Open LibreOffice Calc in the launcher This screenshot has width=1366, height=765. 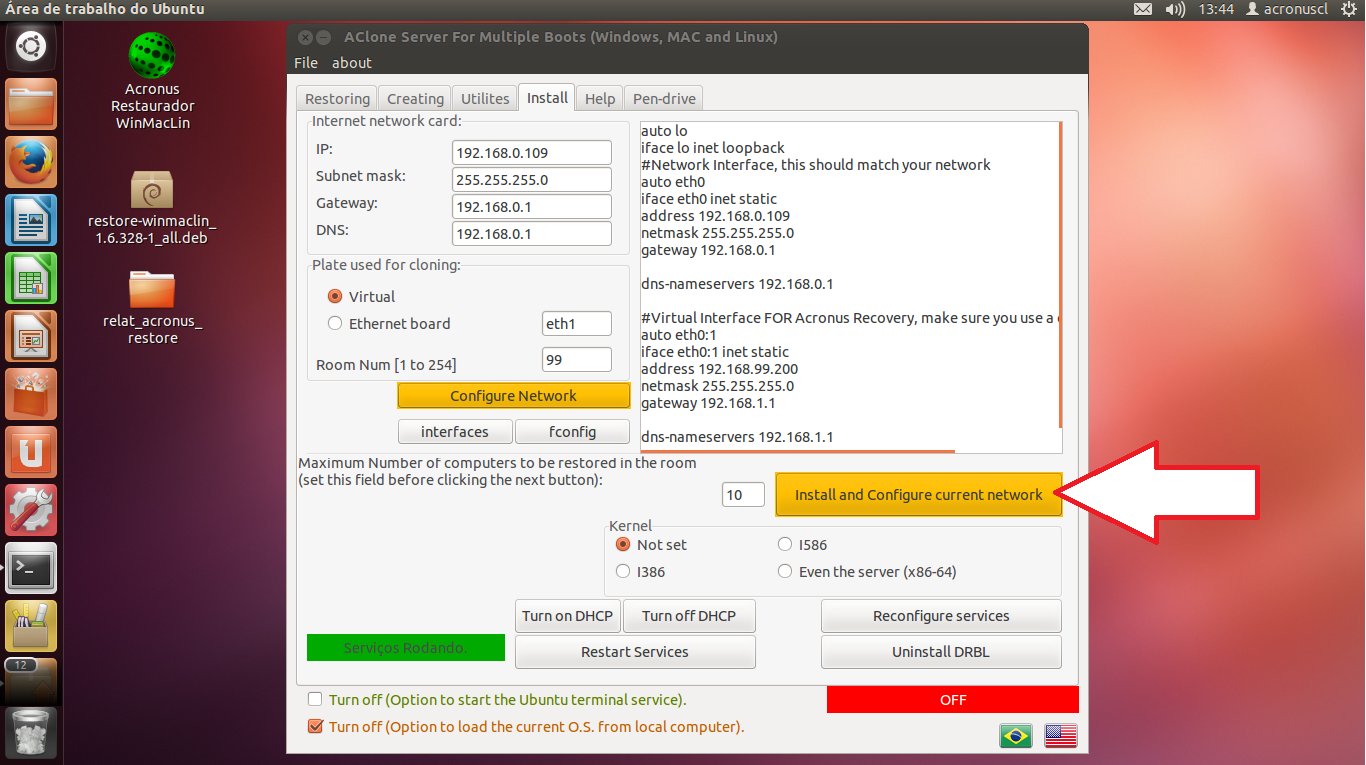31,278
